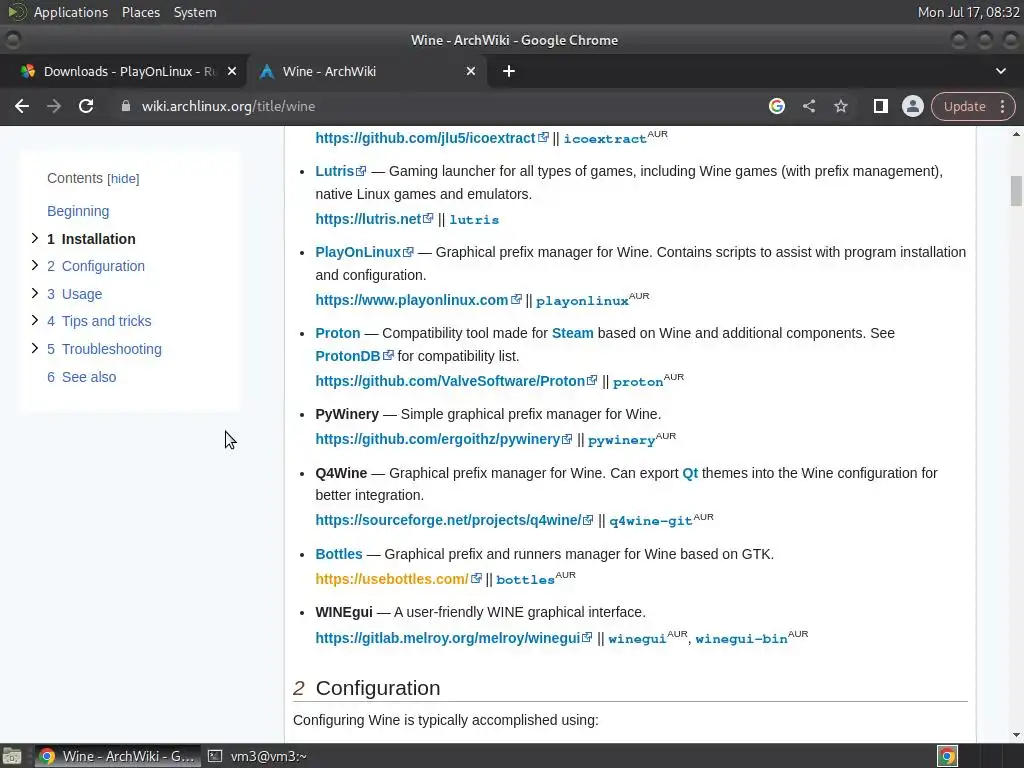Viewport: 1024px width, 768px height.
Task: Open the bottles AUR package link
Action: [525, 580]
